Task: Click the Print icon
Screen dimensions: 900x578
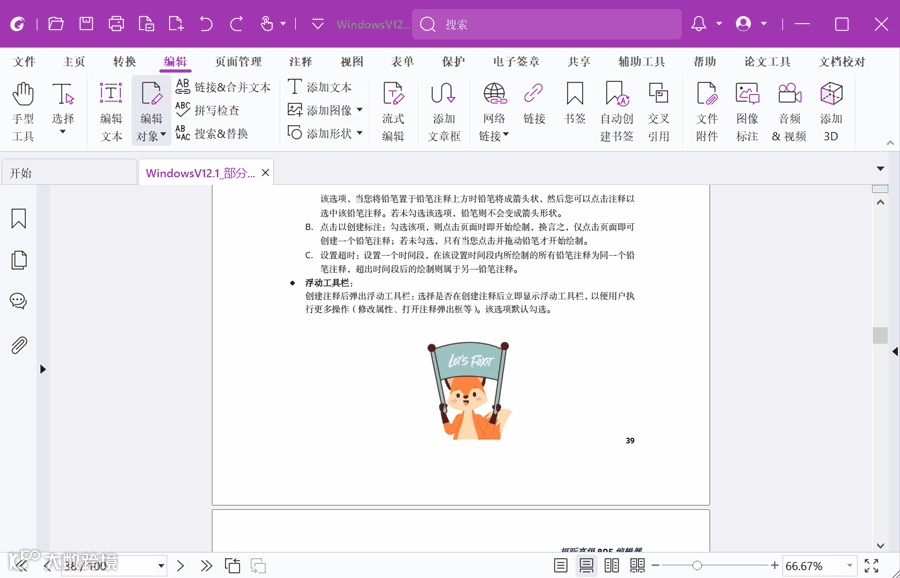Action: (116, 24)
